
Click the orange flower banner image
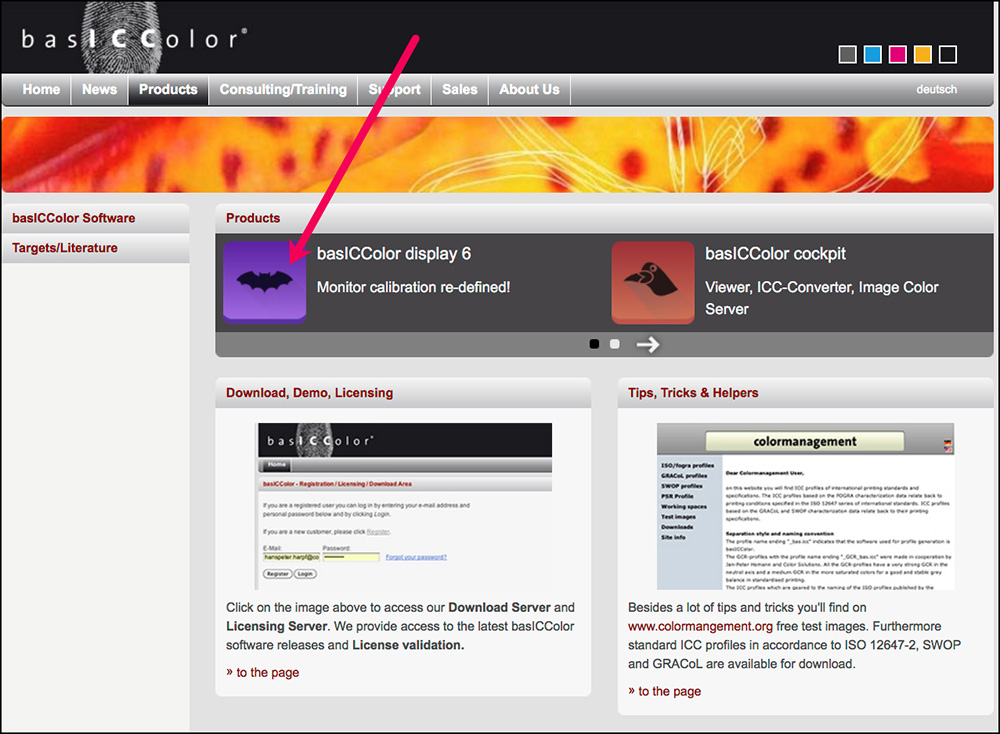(498, 155)
